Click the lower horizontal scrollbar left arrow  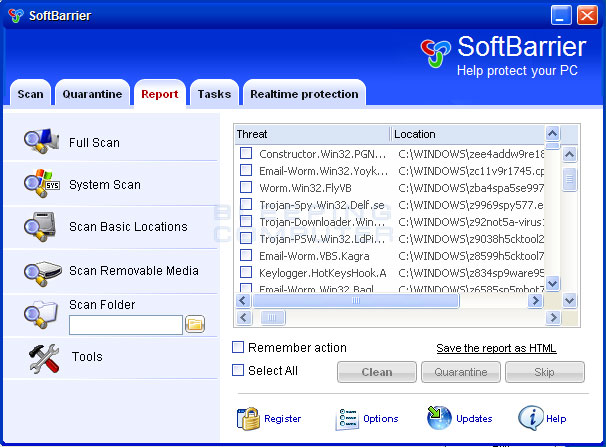point(243,318)
